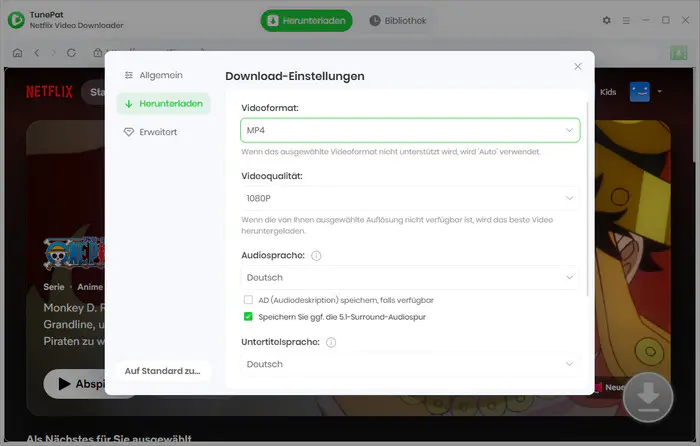Click the Abspielen play button

pos(74,383)
